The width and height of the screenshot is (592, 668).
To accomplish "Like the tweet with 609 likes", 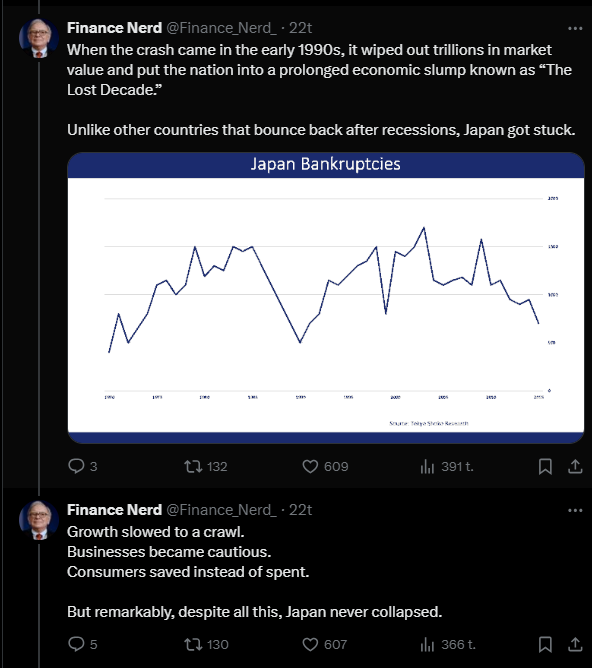I will pyautogui.click(x=325, y=466).
